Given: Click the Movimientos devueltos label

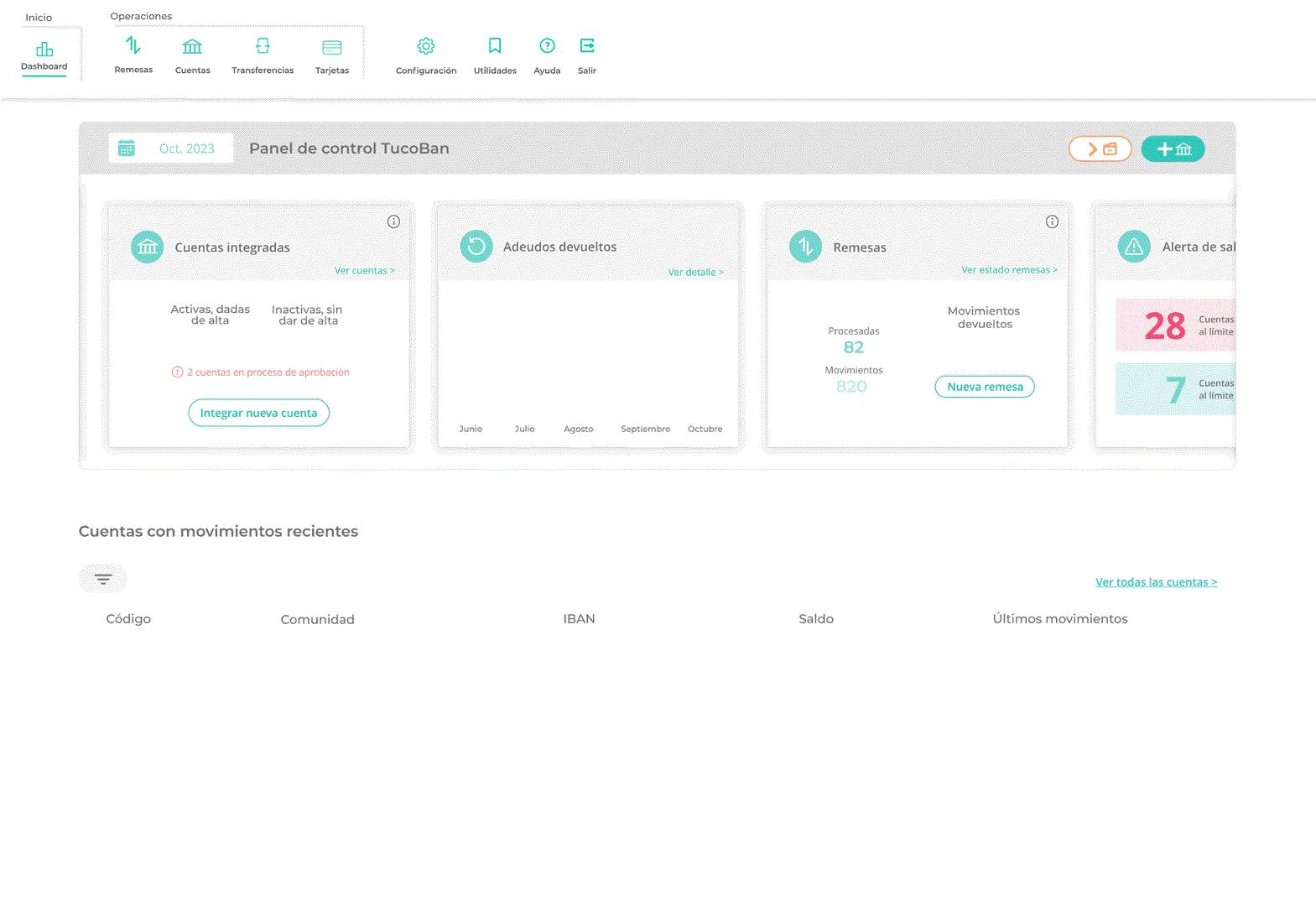Looking at the screenshot, I should click(x=985, y=317).
